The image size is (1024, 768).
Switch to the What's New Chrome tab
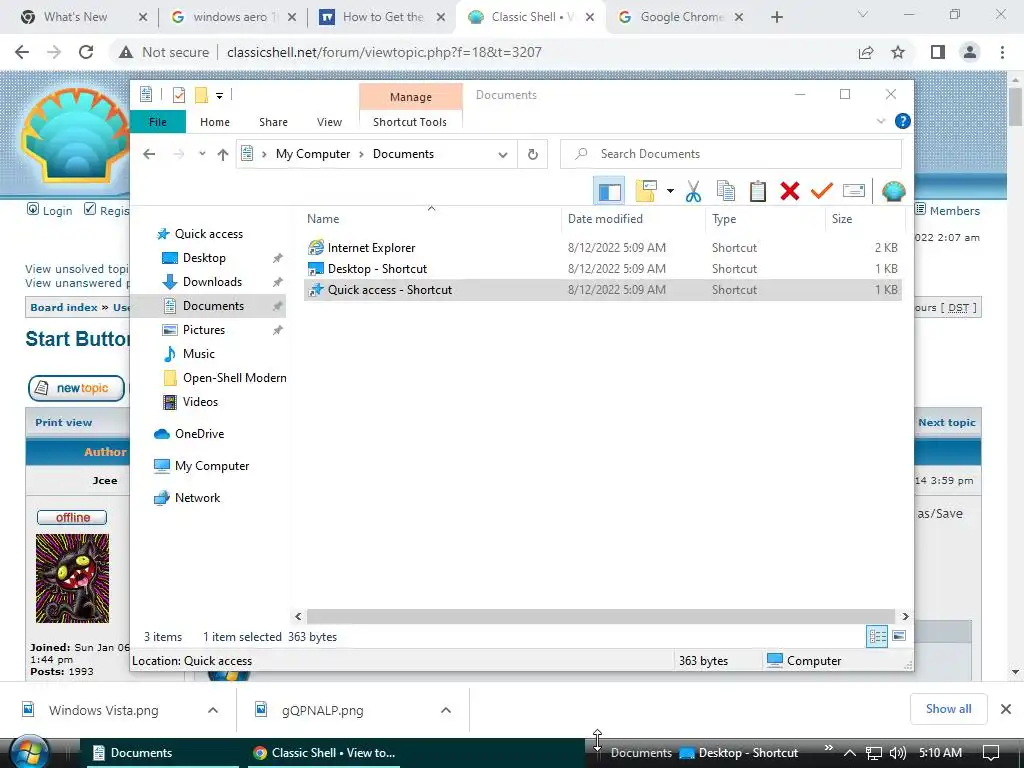coord(75,17)
